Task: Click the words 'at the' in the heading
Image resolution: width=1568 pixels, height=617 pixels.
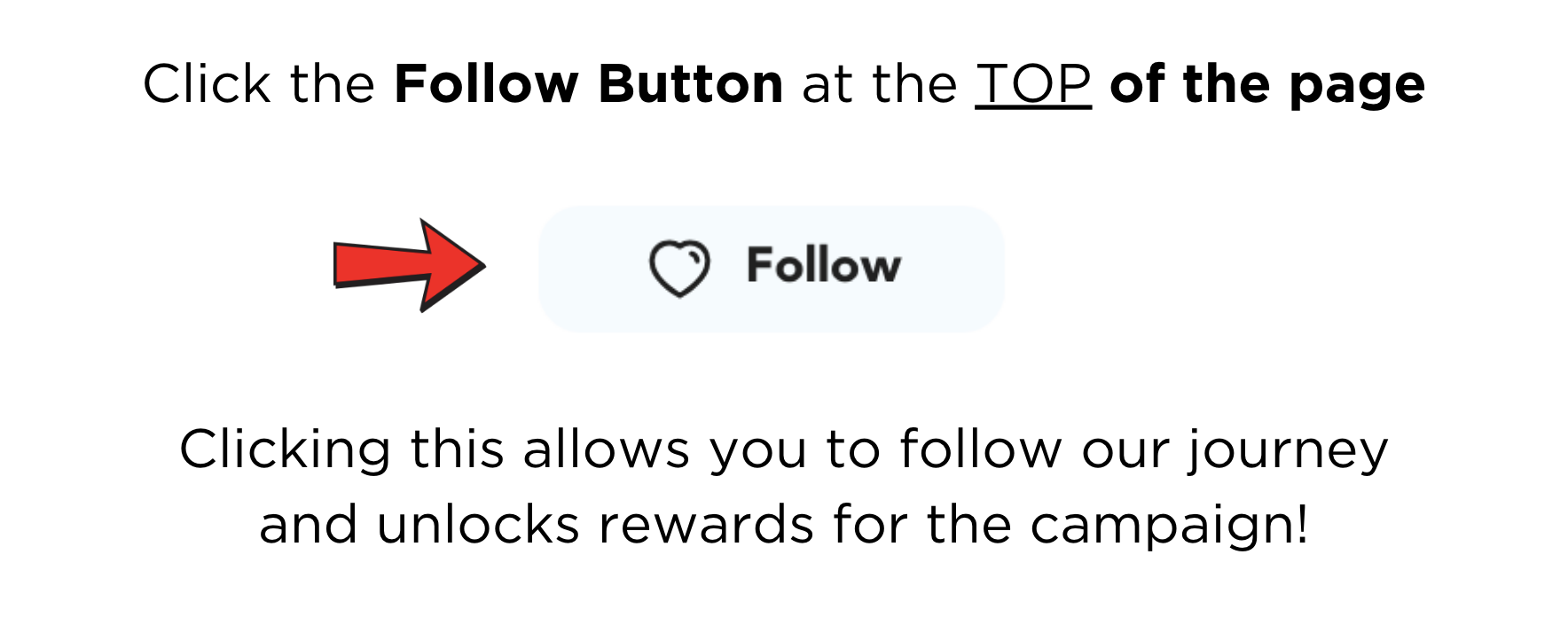Action: click(880, 84)
